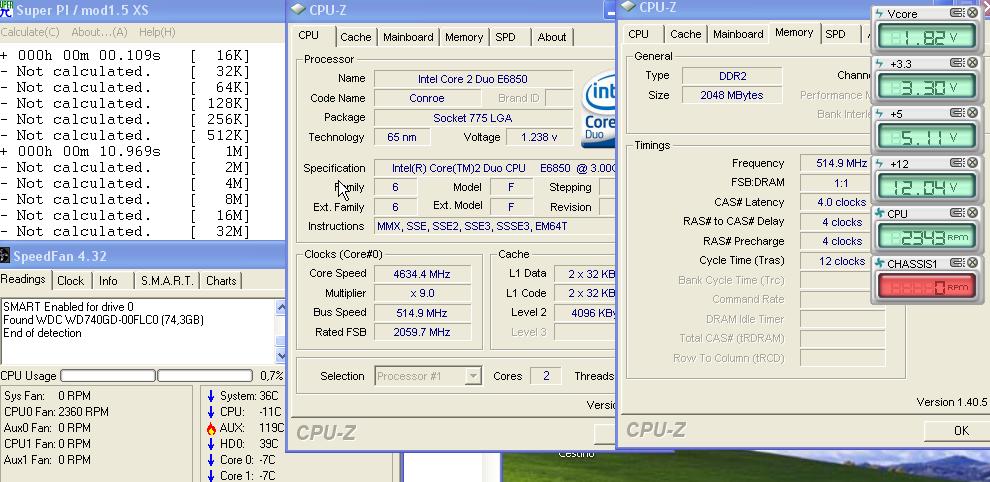Open SPD tab in CPU-Z Memory window
The image size is (990, 482).
835,34
